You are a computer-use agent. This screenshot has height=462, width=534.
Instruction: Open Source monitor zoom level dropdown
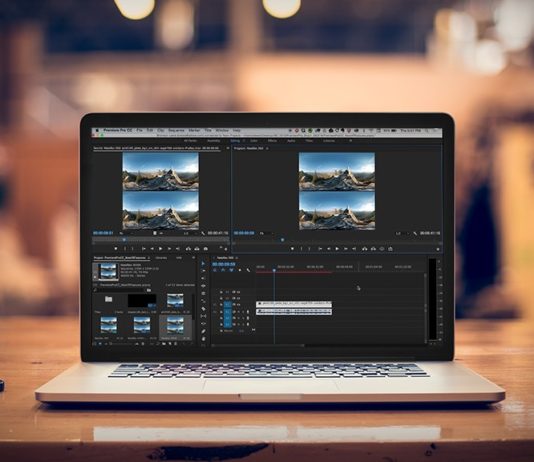[x=126, y=234]
